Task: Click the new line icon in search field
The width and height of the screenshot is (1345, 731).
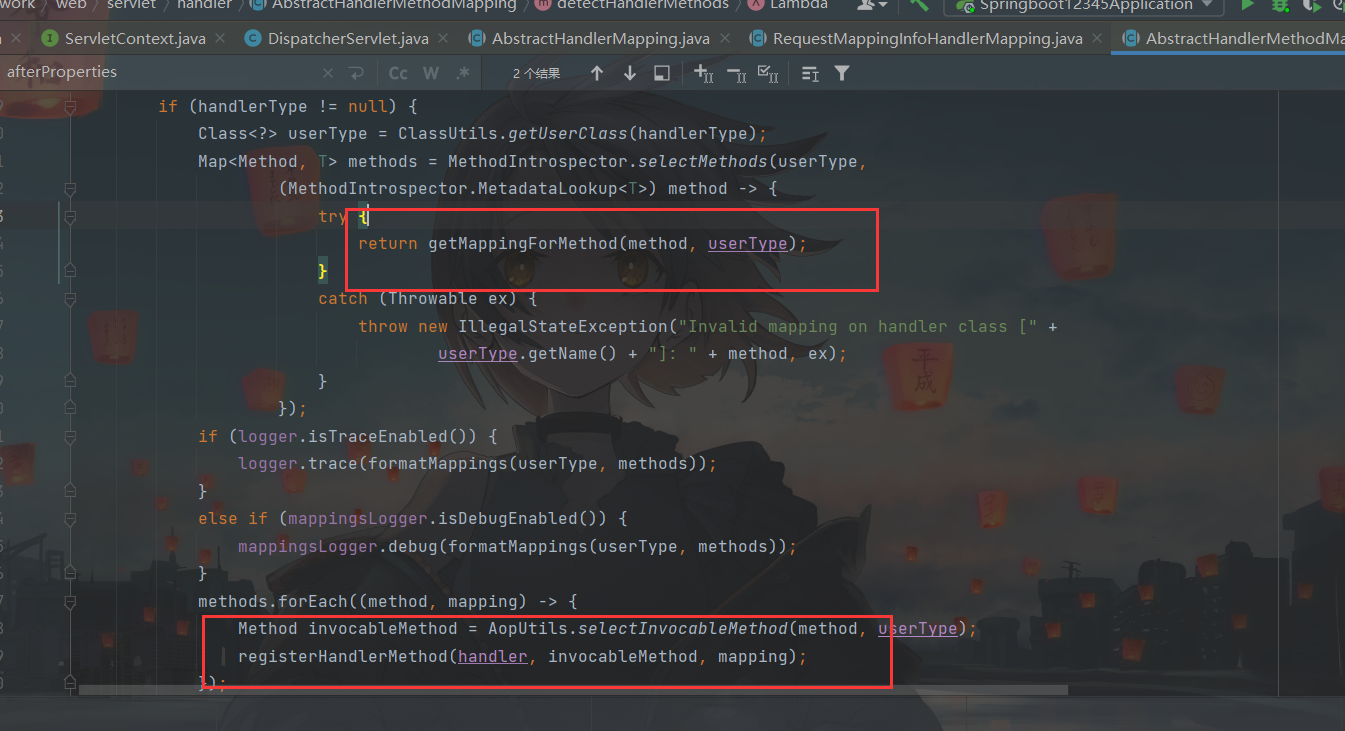Action: point(356,73)
